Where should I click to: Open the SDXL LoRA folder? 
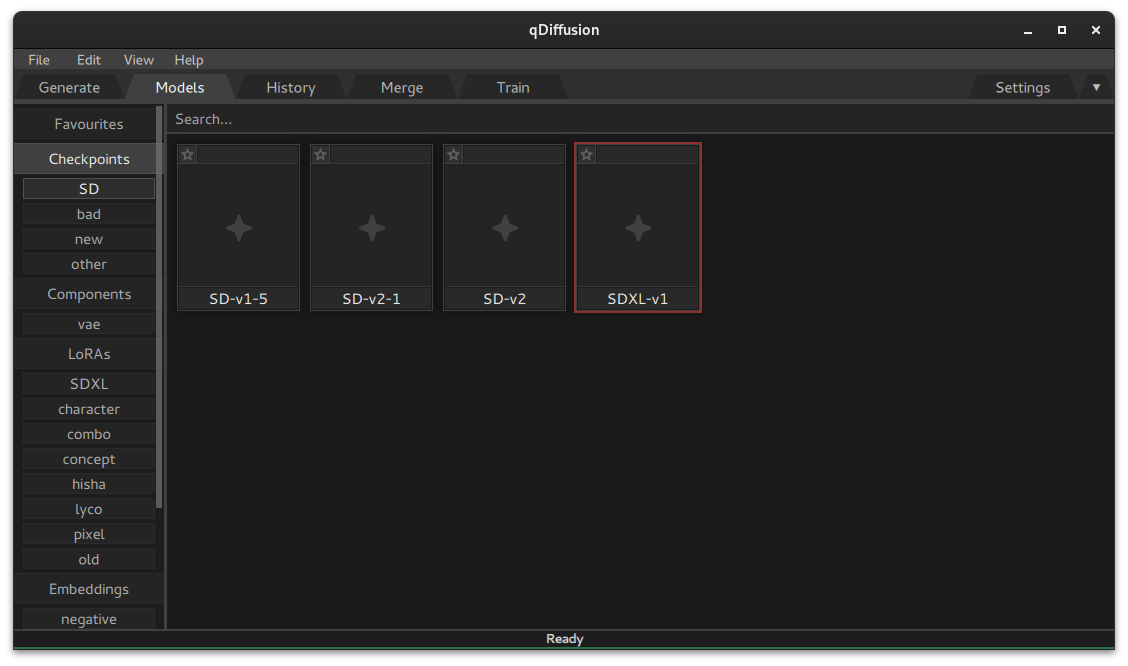(x=88, y=384)
